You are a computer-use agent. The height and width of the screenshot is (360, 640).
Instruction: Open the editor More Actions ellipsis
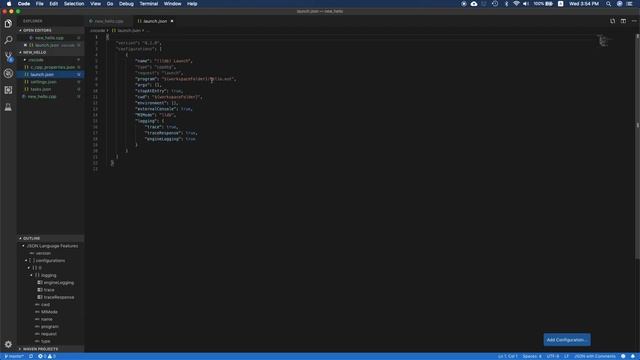point(633,21)
